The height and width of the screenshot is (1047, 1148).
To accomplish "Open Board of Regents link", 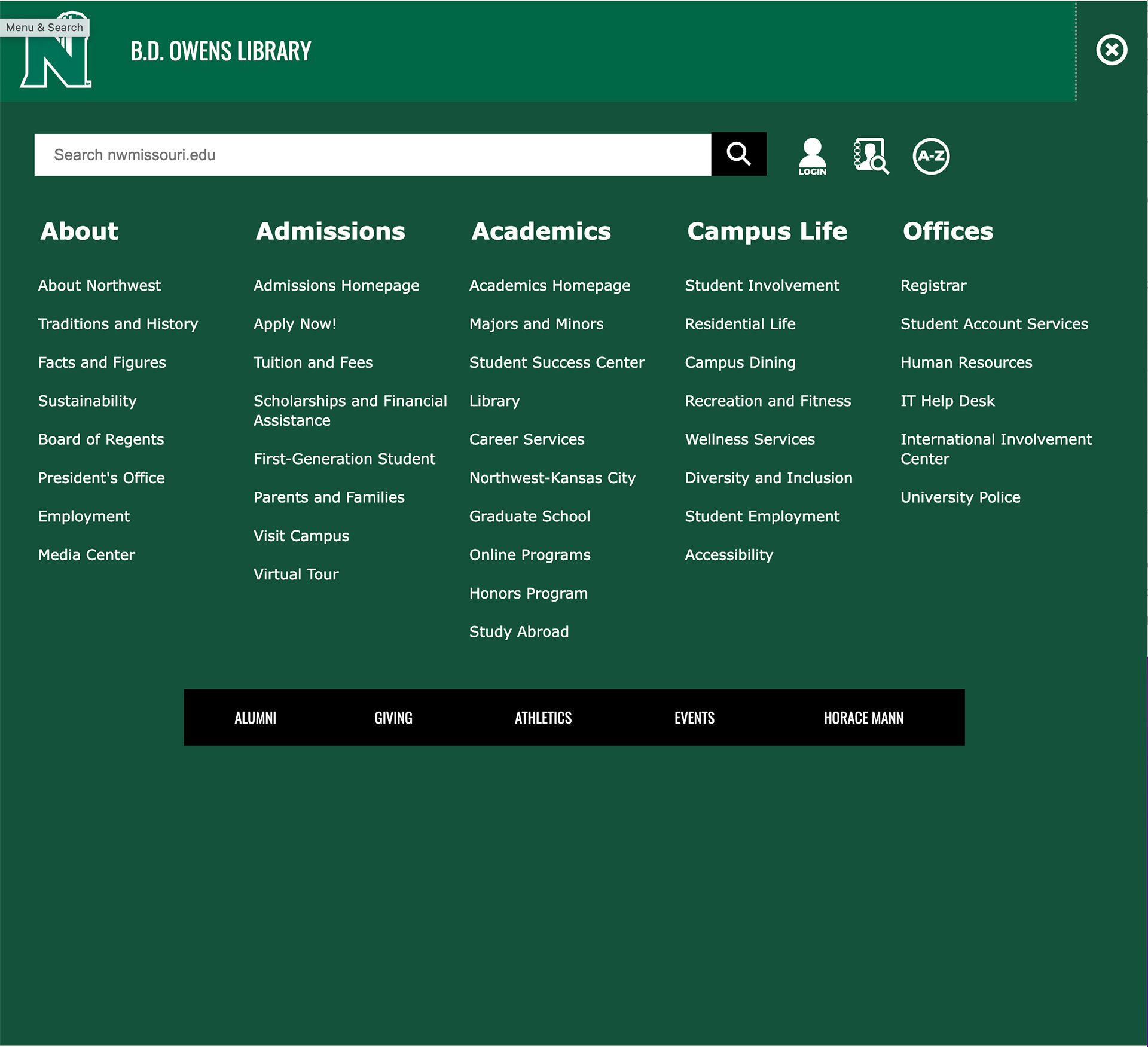I will tap(101, 439).
